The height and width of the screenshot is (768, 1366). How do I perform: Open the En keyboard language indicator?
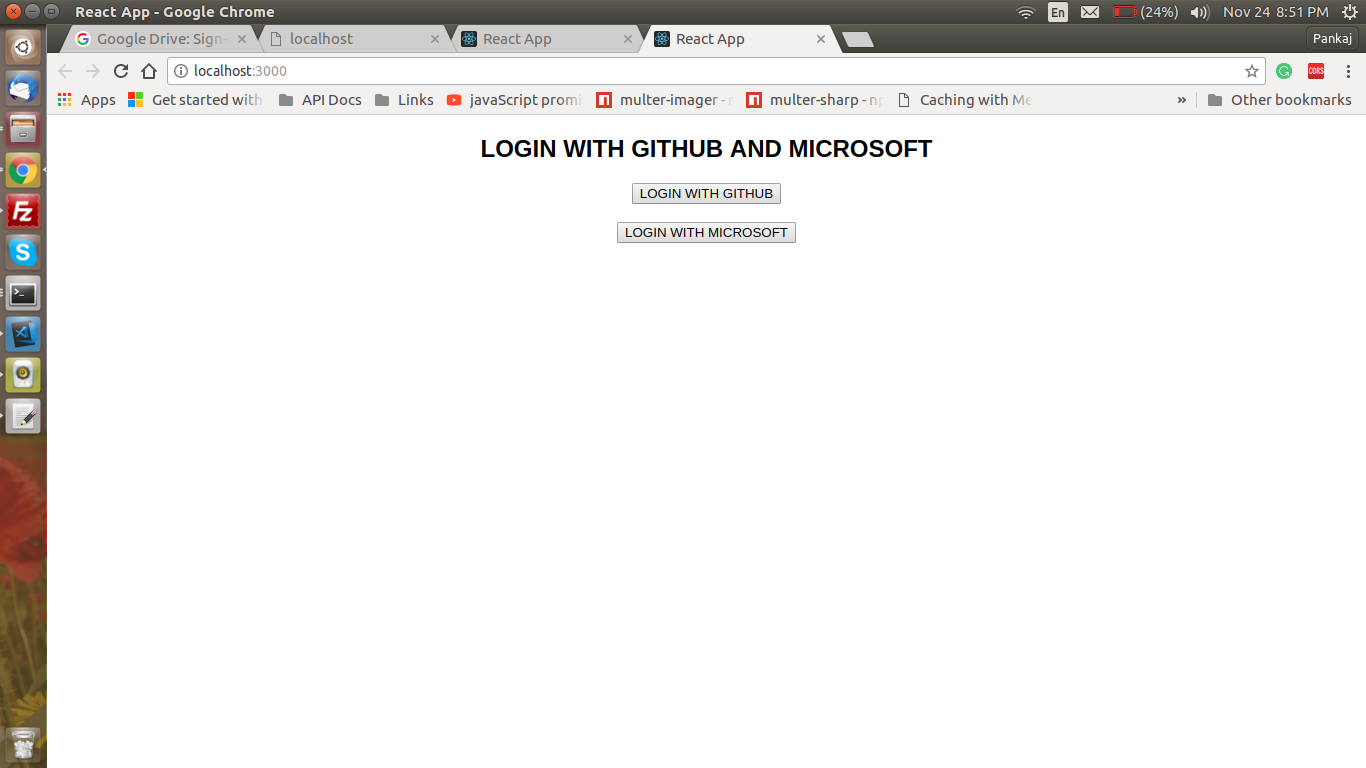pos(1058,12)
